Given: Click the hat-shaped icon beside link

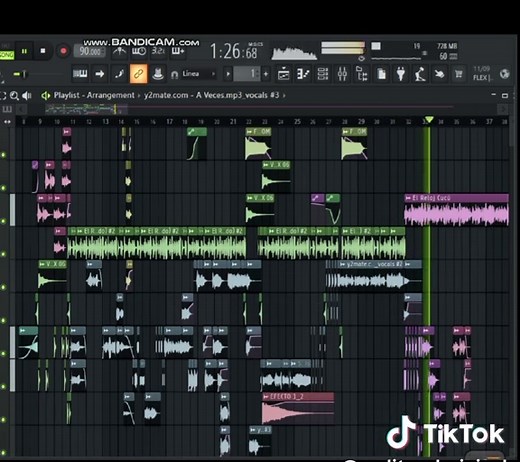Looking at the screenshot, I should tap(158, 74).
